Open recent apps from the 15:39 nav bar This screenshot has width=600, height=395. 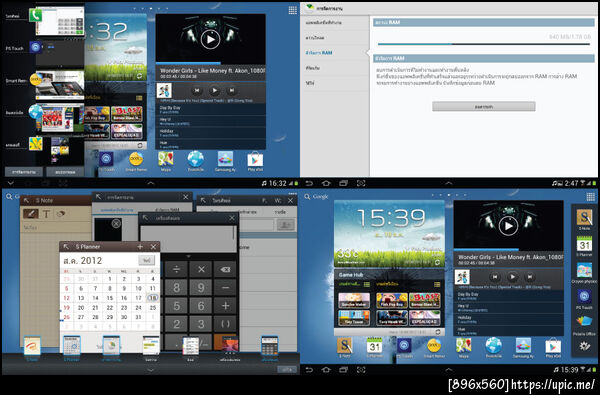(344, 370)
